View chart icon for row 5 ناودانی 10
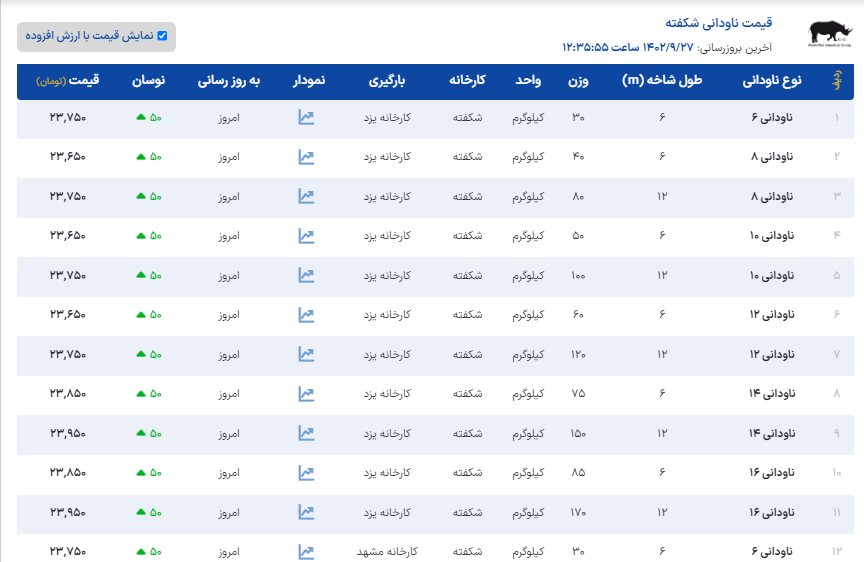The height and width of the screenshot is (562, 864). (306, 276)
